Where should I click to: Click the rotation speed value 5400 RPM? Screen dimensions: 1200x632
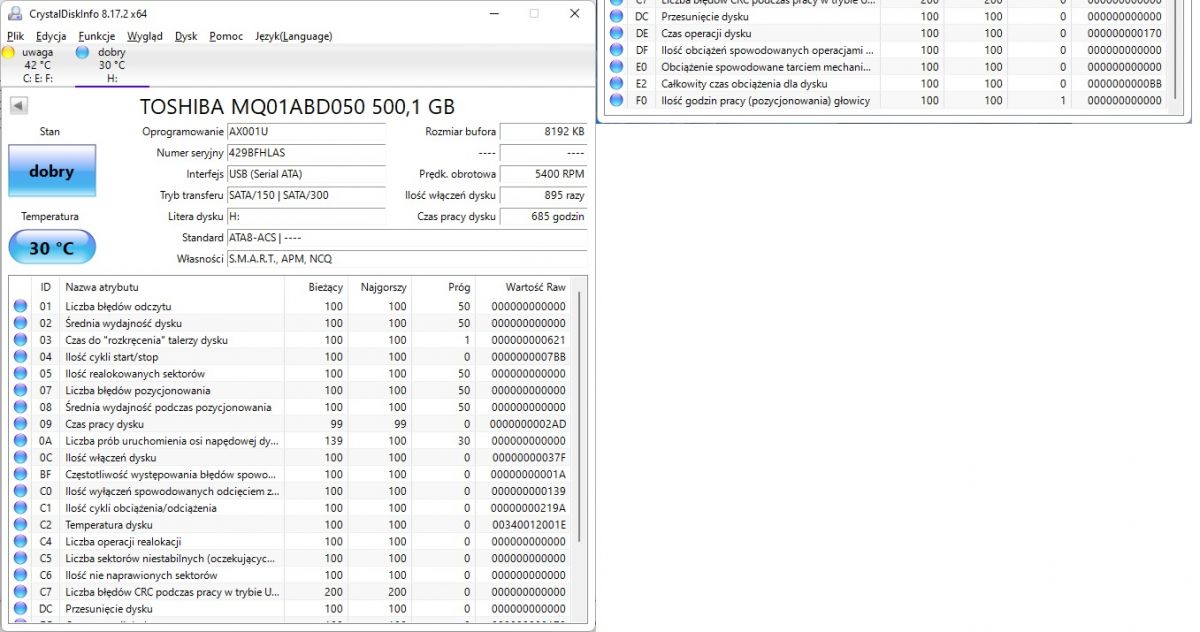[543, 174]
